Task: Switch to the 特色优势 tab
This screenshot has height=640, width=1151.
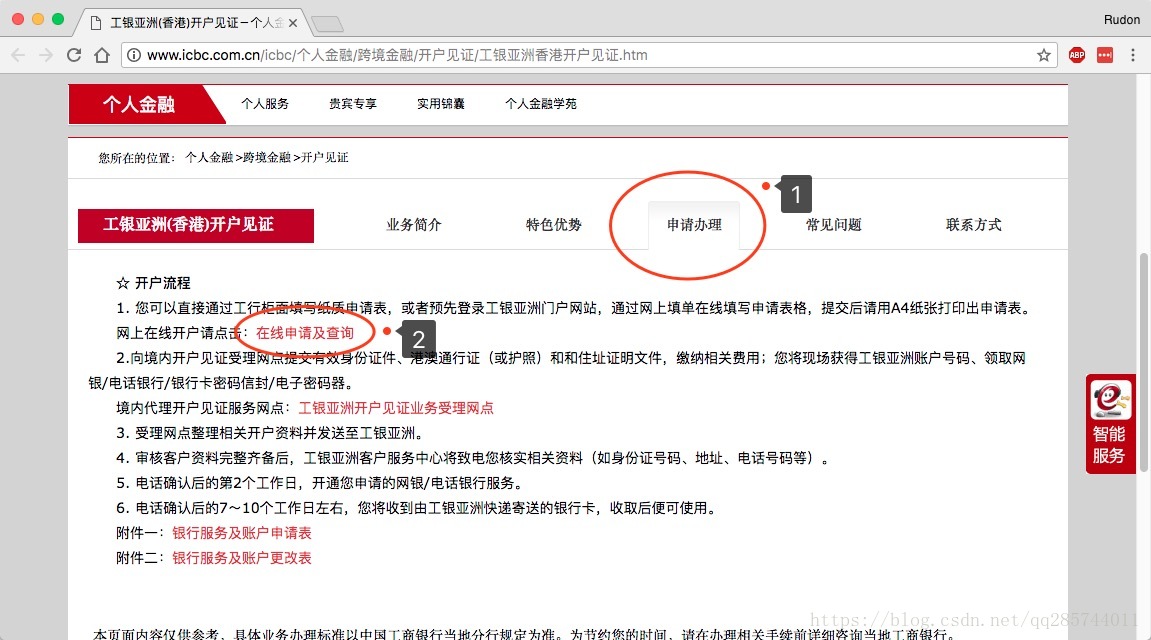Action: (553, 225)
